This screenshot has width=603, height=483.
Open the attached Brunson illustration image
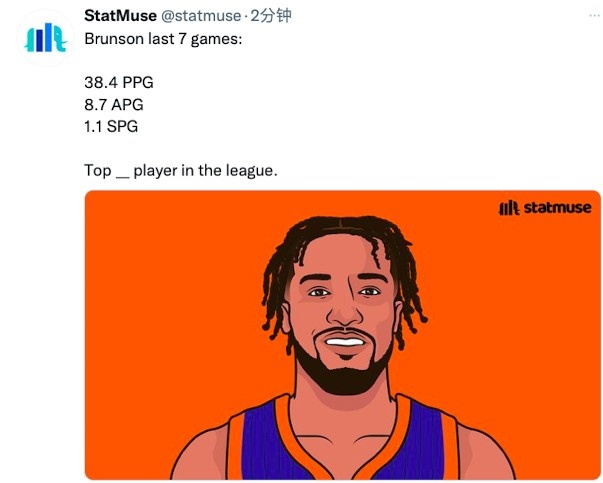343,335
